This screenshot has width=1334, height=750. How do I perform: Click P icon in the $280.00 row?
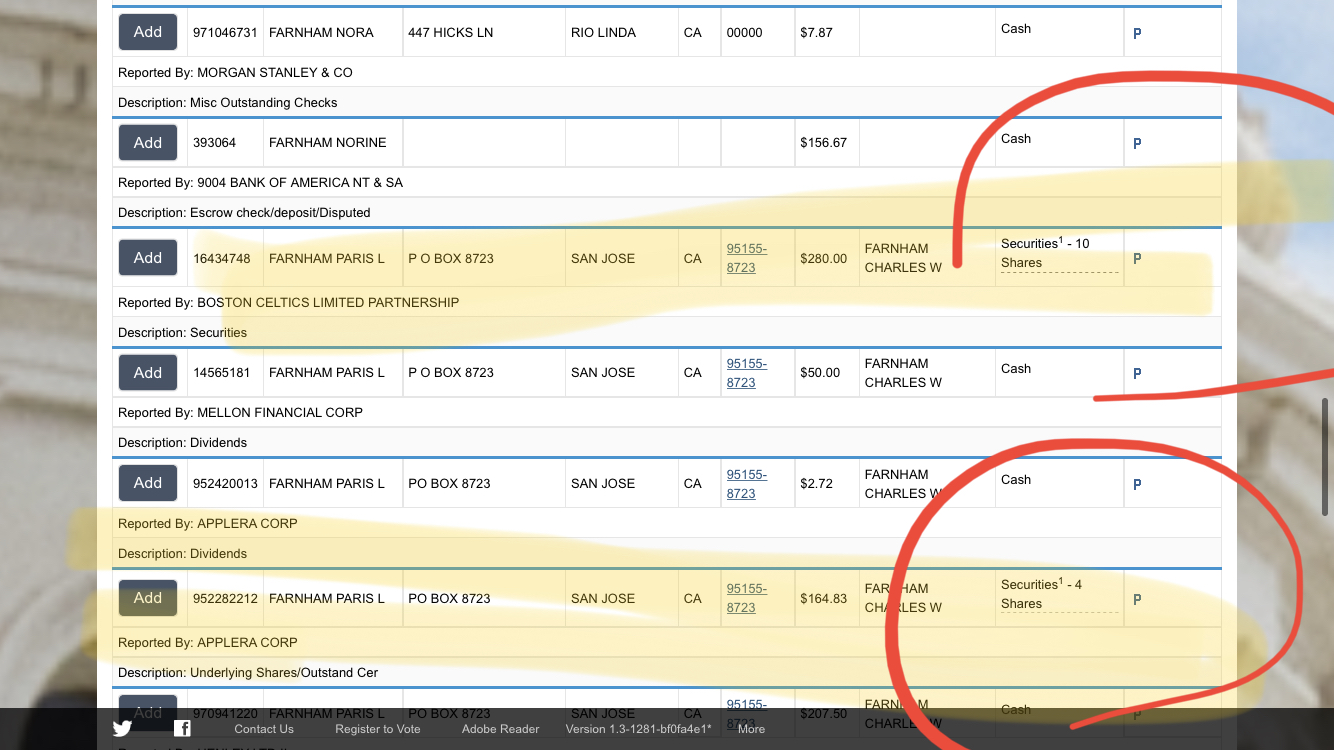(1137, 258)
